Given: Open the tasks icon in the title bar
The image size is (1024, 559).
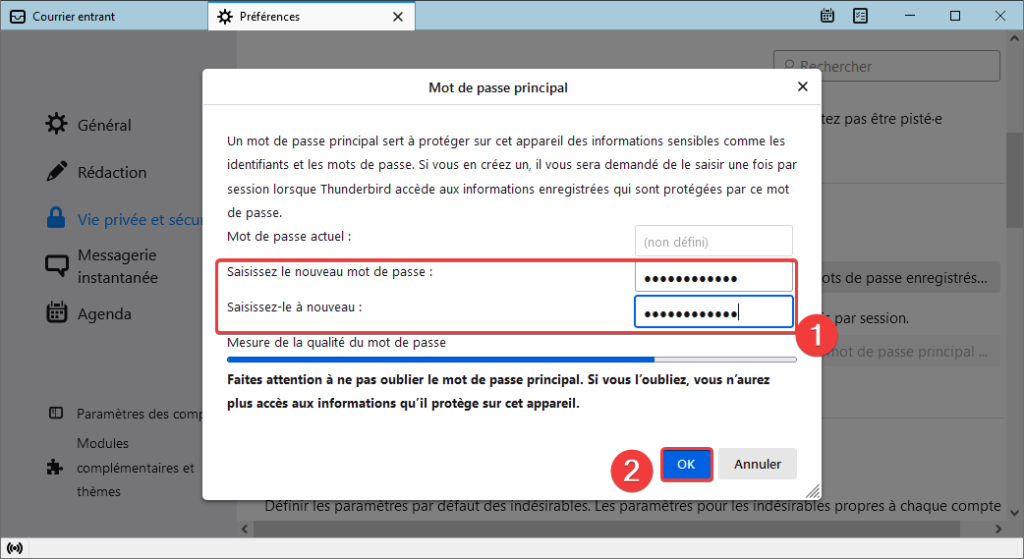Looking at the screenshot, I should (861, 16).
